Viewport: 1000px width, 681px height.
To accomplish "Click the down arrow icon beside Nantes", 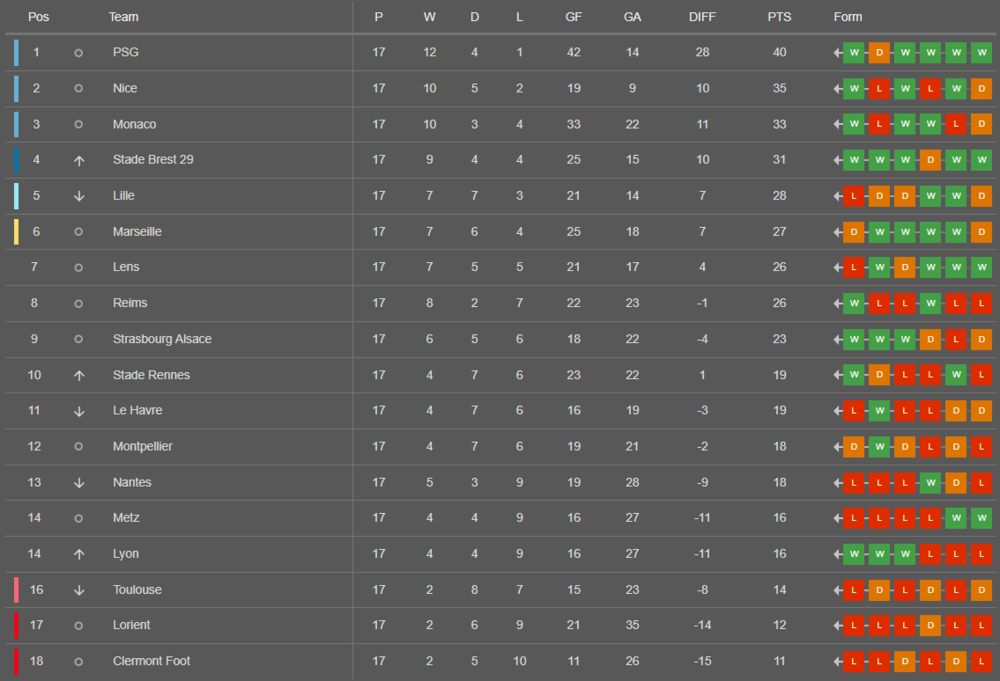I will [78, 483].
